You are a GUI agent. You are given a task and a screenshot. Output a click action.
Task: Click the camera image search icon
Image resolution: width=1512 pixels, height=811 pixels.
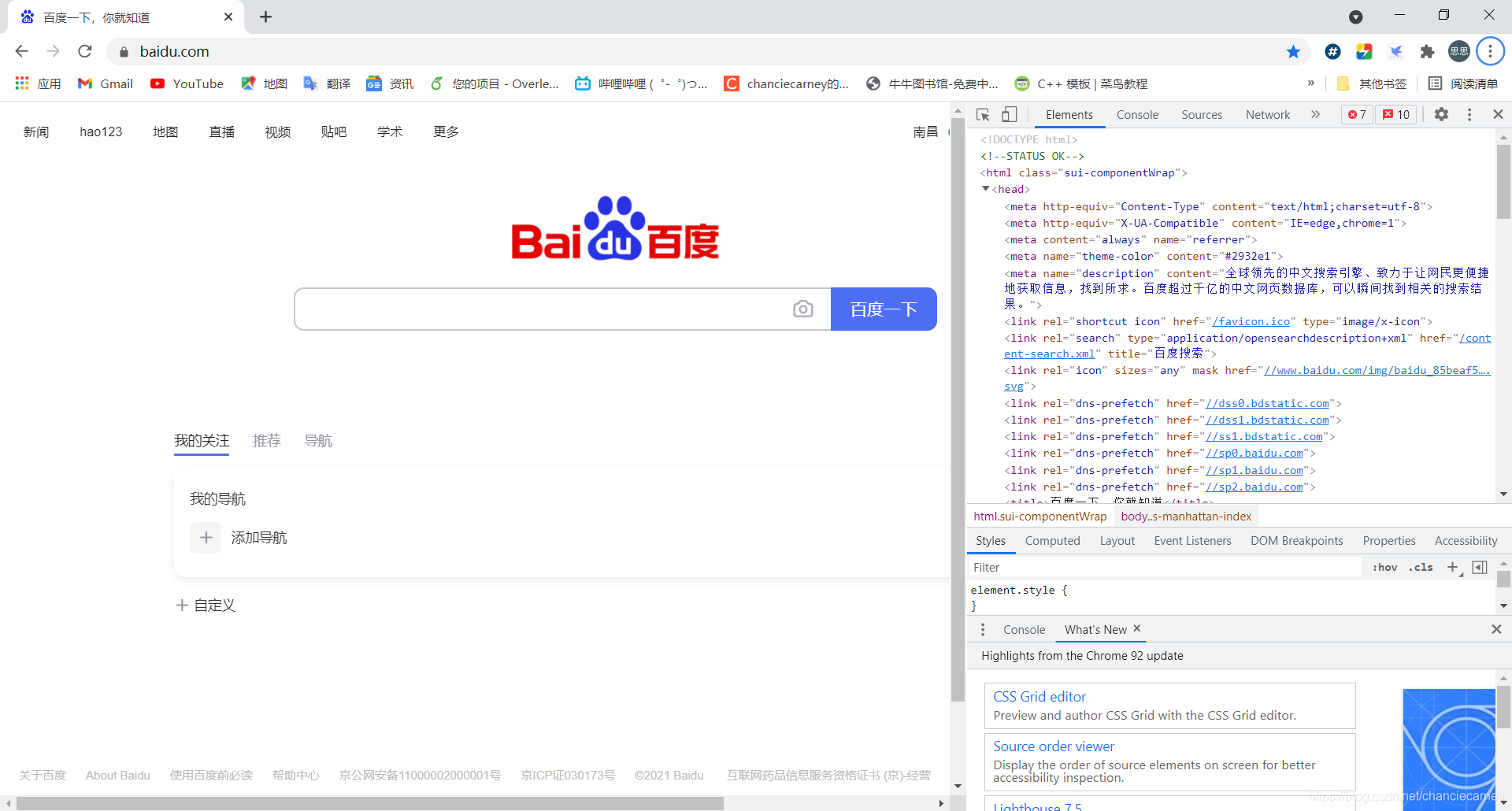pyautogui.click(x=802, y=309)
